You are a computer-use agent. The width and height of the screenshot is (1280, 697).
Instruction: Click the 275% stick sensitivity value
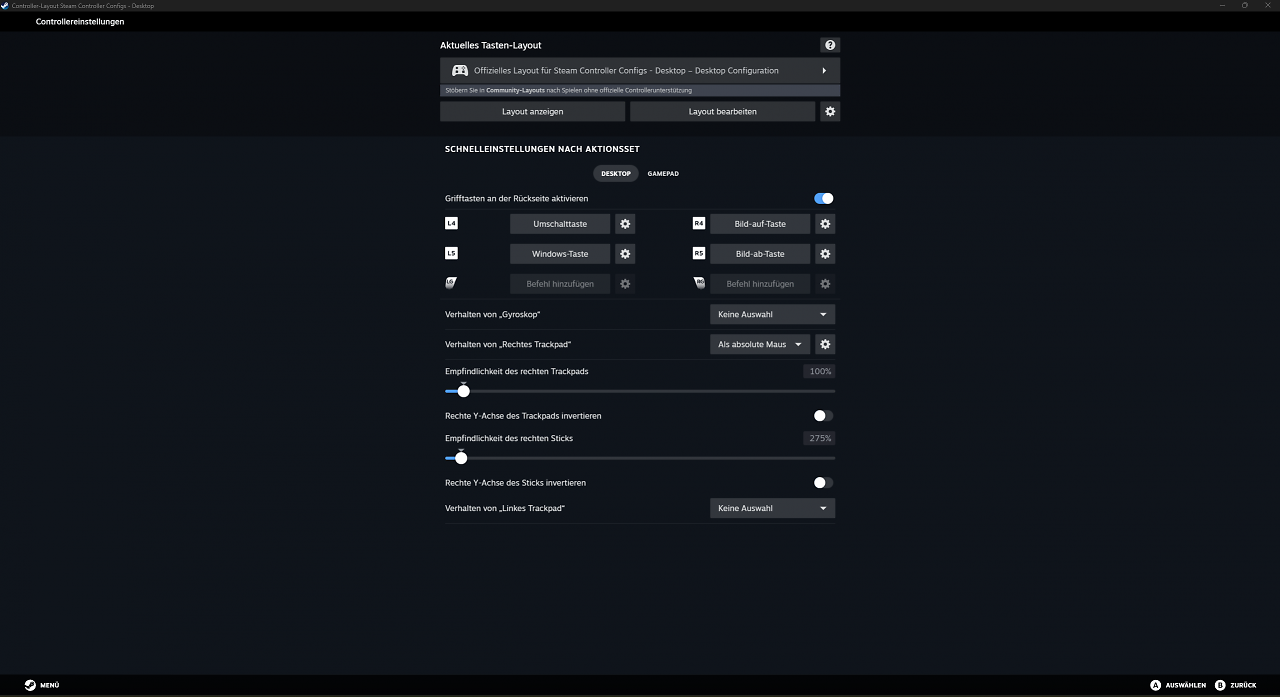coord(820,438)
